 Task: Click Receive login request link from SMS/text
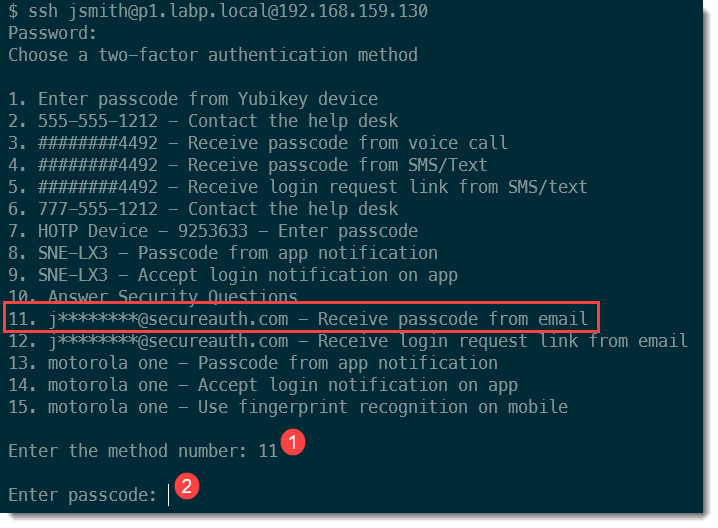[x=298, y=187]
